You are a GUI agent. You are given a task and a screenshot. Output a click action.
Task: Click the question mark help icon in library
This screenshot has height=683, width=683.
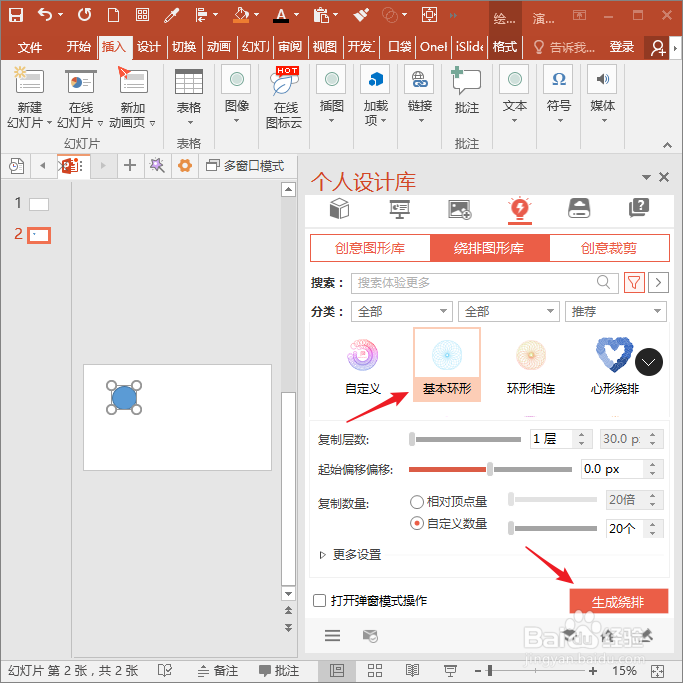(639, 208)
